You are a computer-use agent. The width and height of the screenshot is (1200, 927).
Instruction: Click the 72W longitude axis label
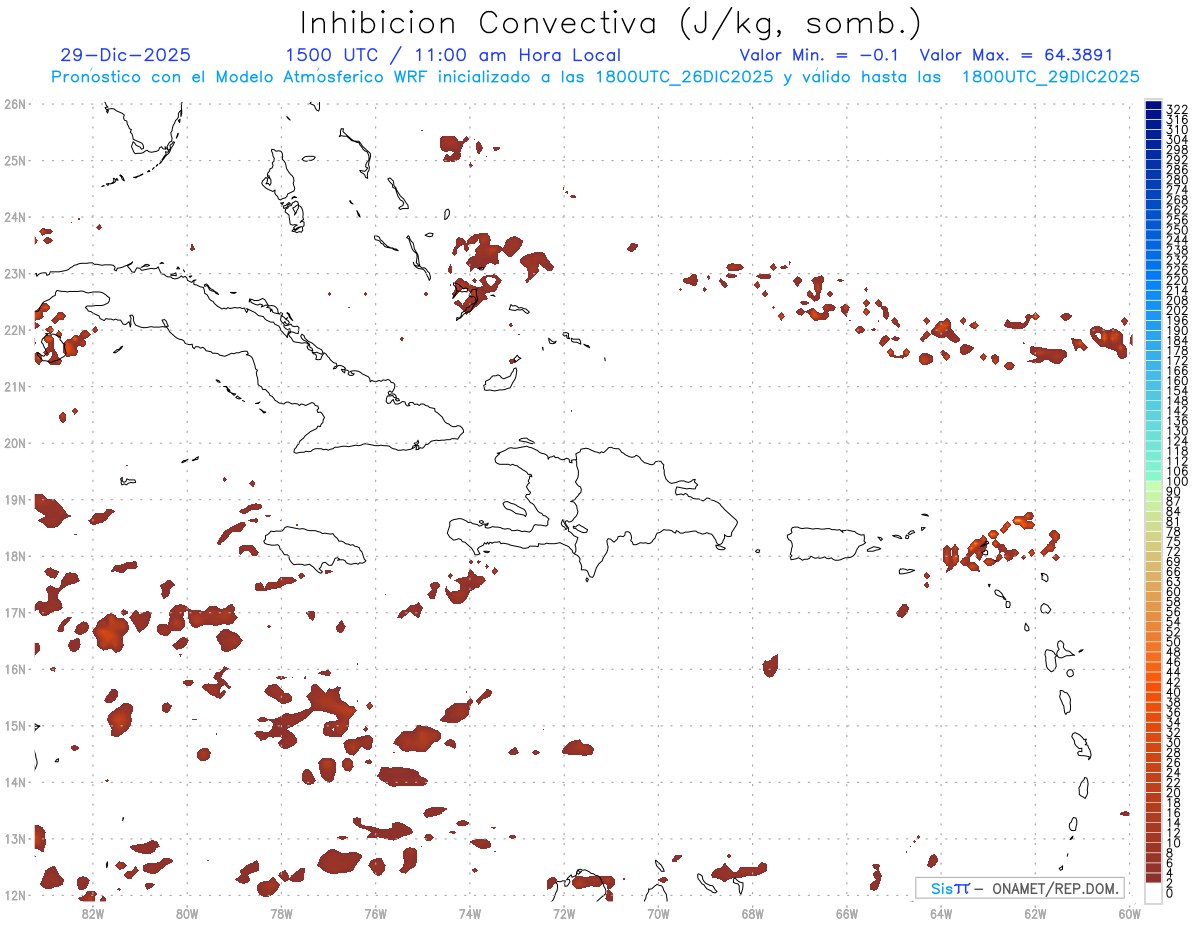coord(564,912)
